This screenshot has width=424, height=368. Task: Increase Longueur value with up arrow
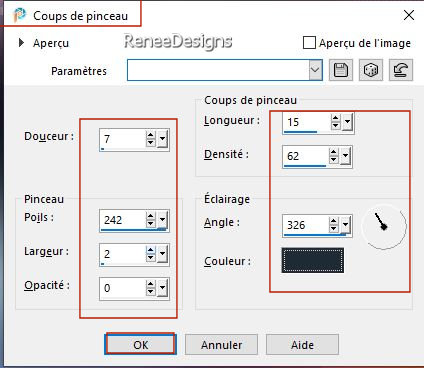[335, 118]
